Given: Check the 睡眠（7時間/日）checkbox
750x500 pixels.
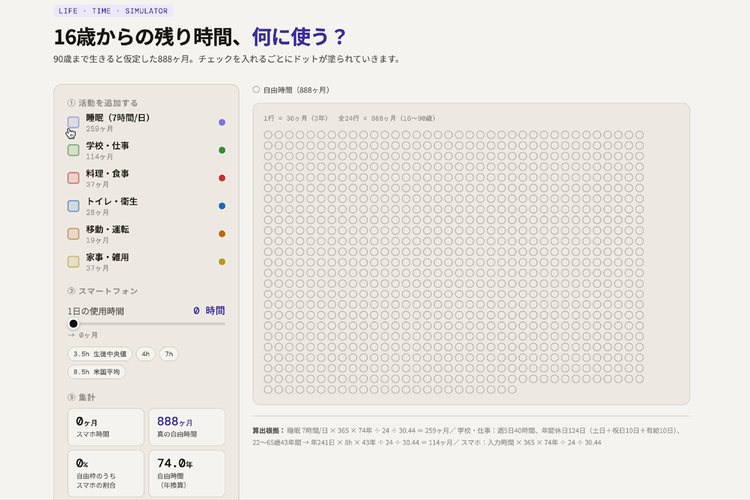Looking at the screenshot, I should coord(73,122).
